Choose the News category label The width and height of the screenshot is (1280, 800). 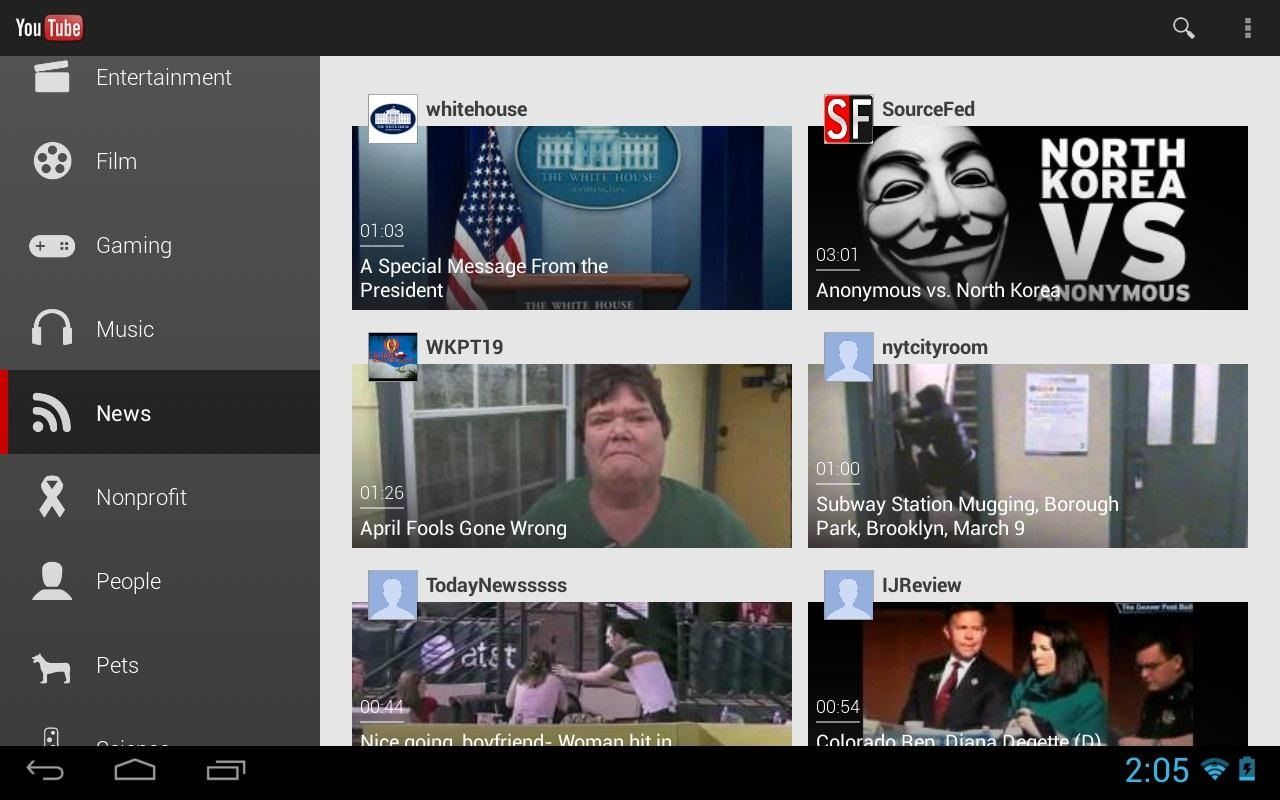pyautogui.click(x=123, y=413)
